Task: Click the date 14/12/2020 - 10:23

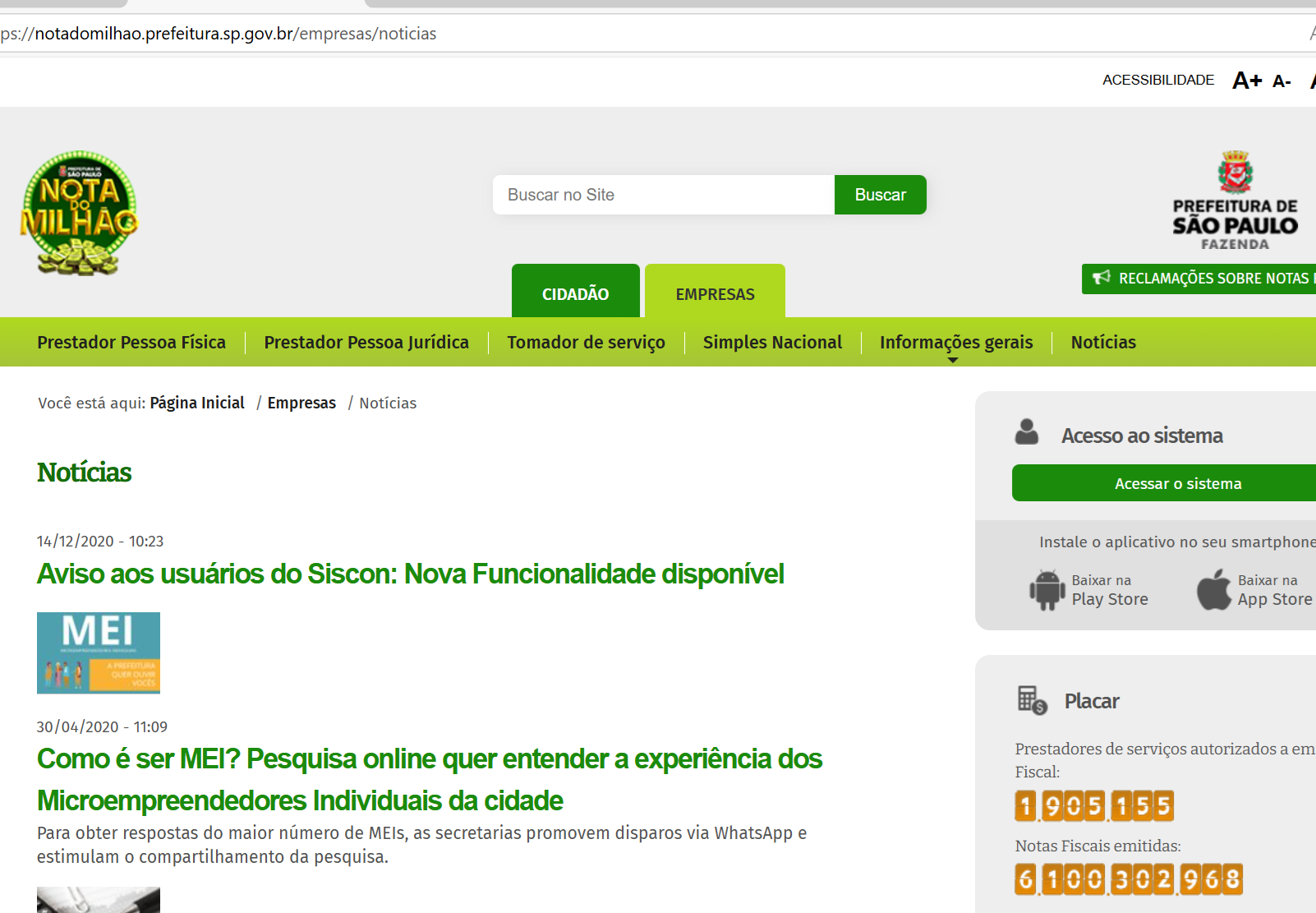Action: [x=100, y=542]
